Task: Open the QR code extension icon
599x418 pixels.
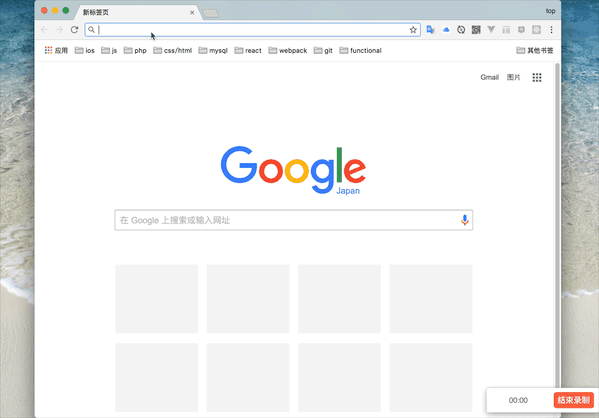Action: pyautogui.click(x=476, y=30)
